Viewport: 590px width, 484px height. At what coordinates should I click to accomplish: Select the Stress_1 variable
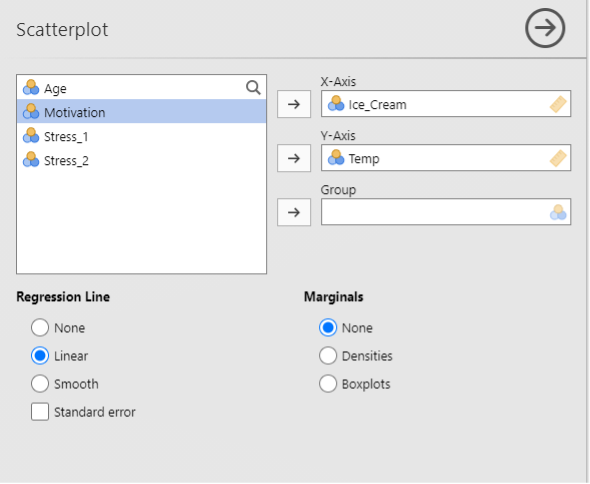(141, 136)
